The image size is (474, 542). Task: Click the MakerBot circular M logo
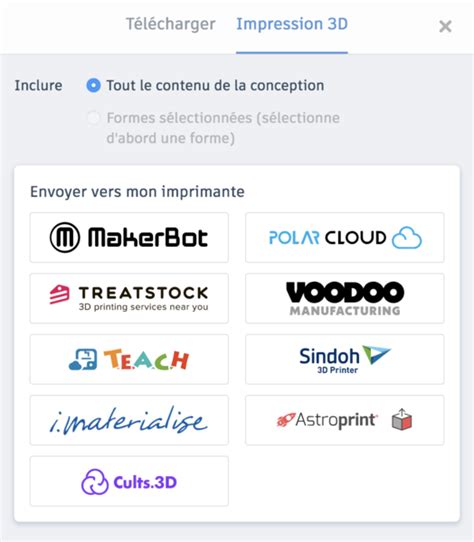65,237
